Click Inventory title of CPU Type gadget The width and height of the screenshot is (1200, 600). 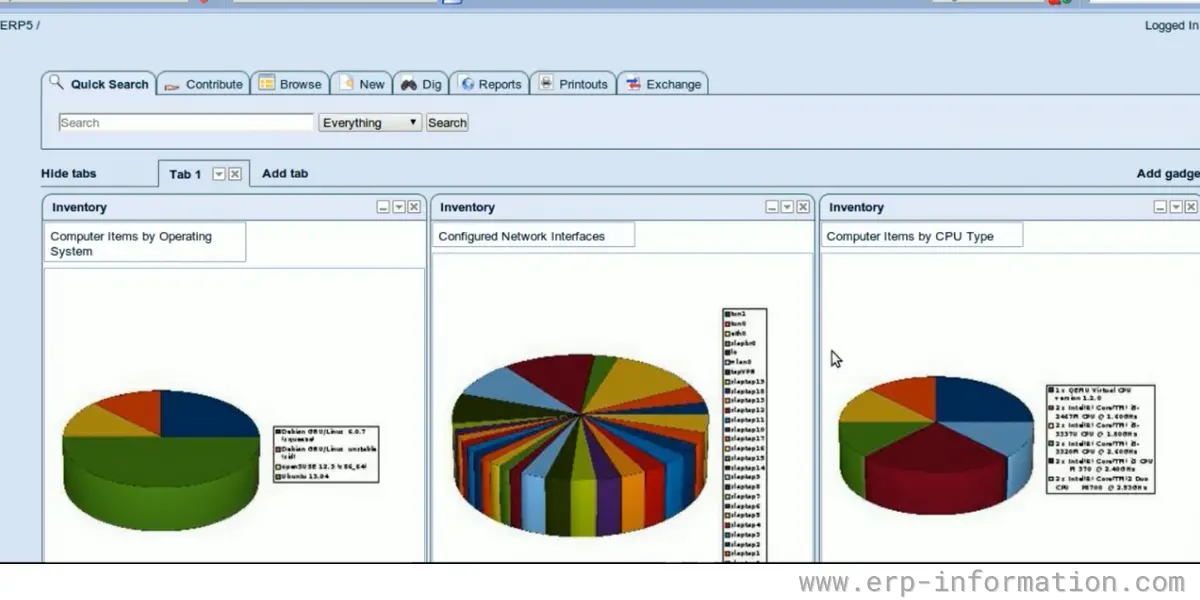856,207
